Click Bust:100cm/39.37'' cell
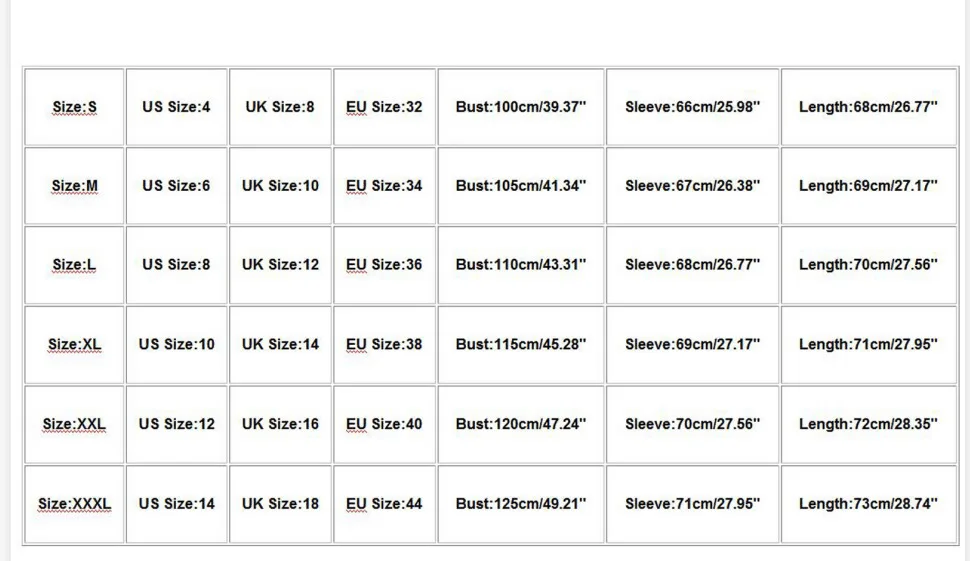Viewport: 970px width, 561px height. click(x=521, y=107)
